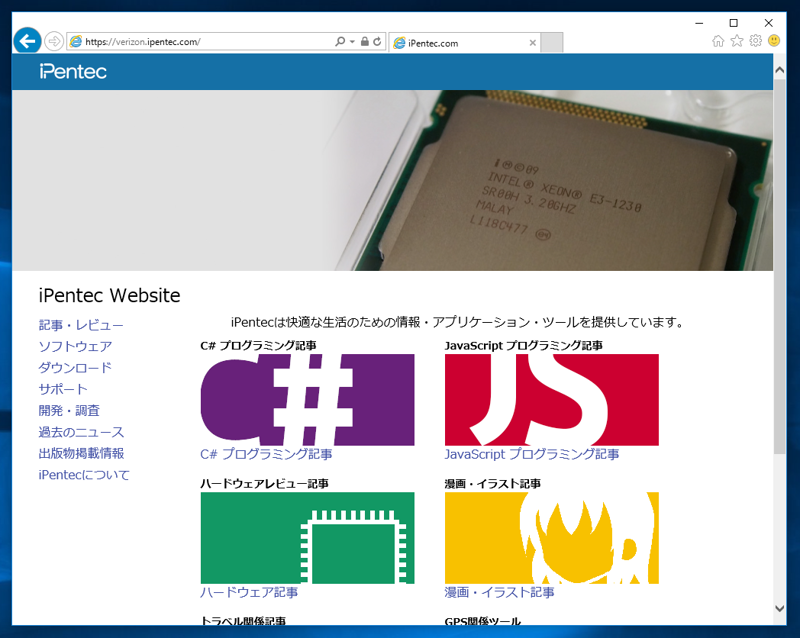Image resolution: width=800 pixels, height=638 pixels.
Task: Open Favorites star icon
Action: tap(737, 41)
